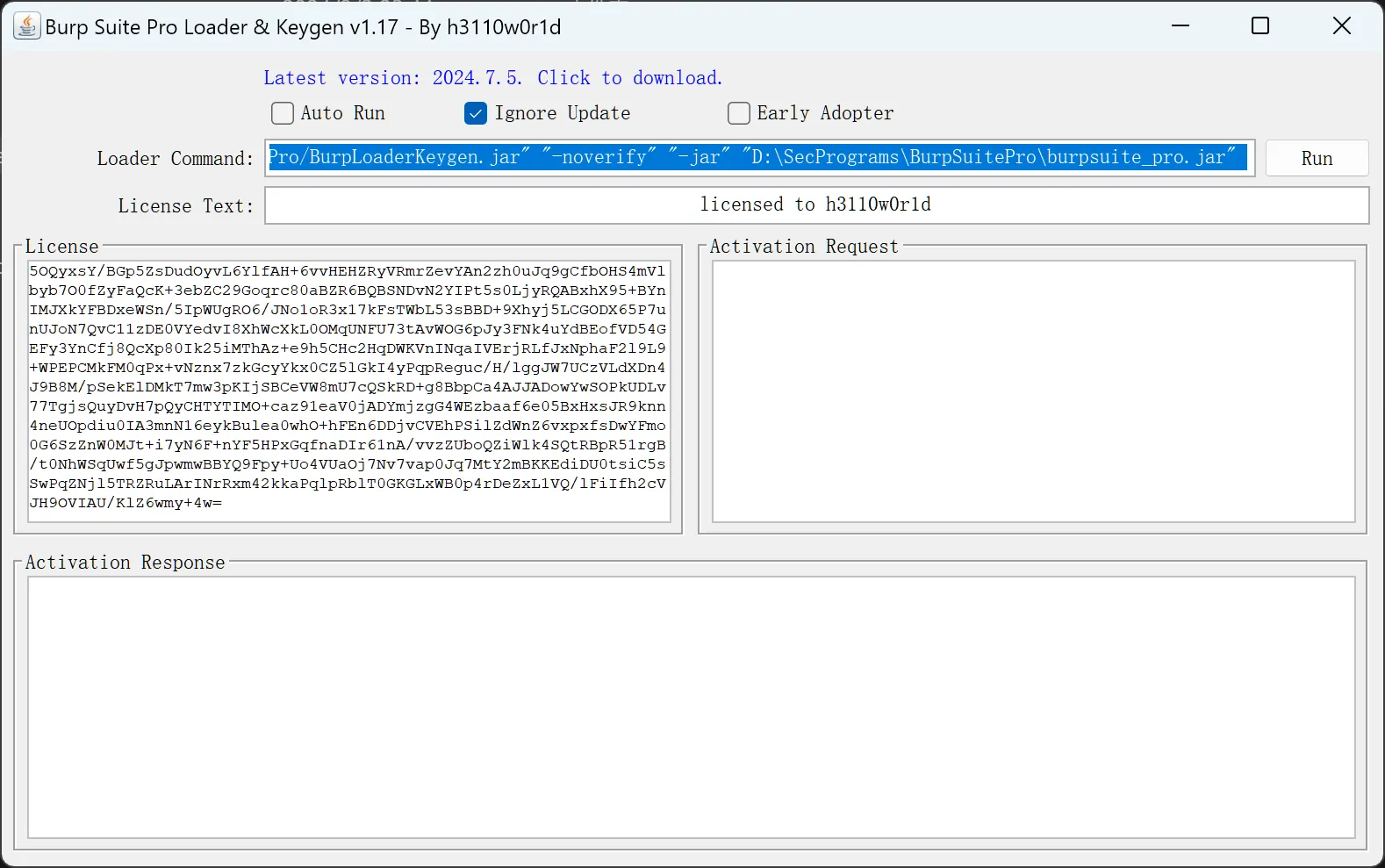Place cursor in the Activation Request box

(1034, 391)
